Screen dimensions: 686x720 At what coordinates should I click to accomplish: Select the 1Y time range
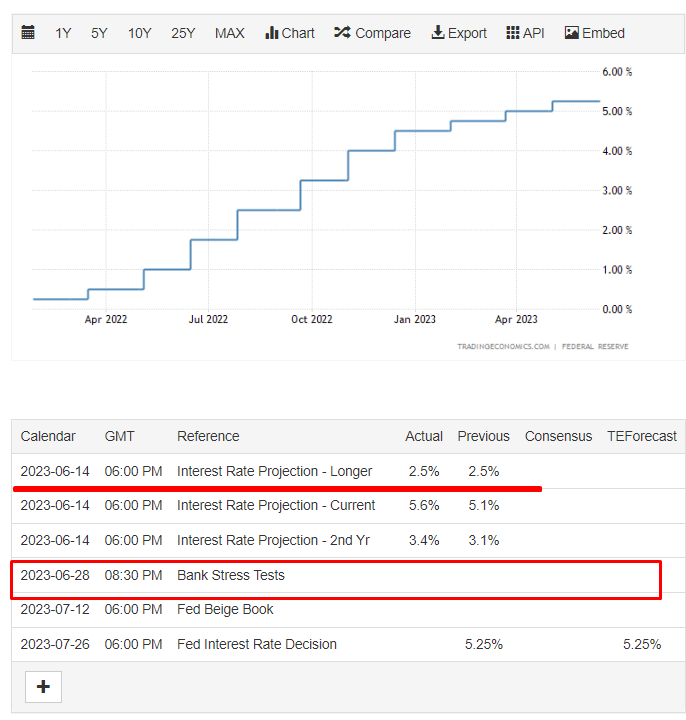point(63,33)
